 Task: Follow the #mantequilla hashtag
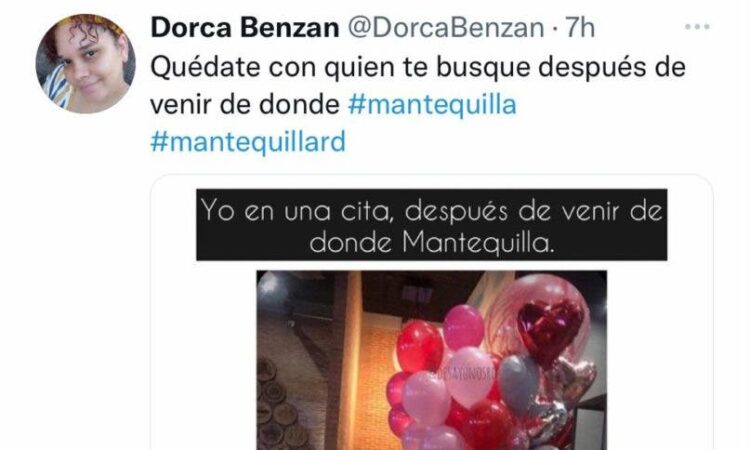coord(432,104)
